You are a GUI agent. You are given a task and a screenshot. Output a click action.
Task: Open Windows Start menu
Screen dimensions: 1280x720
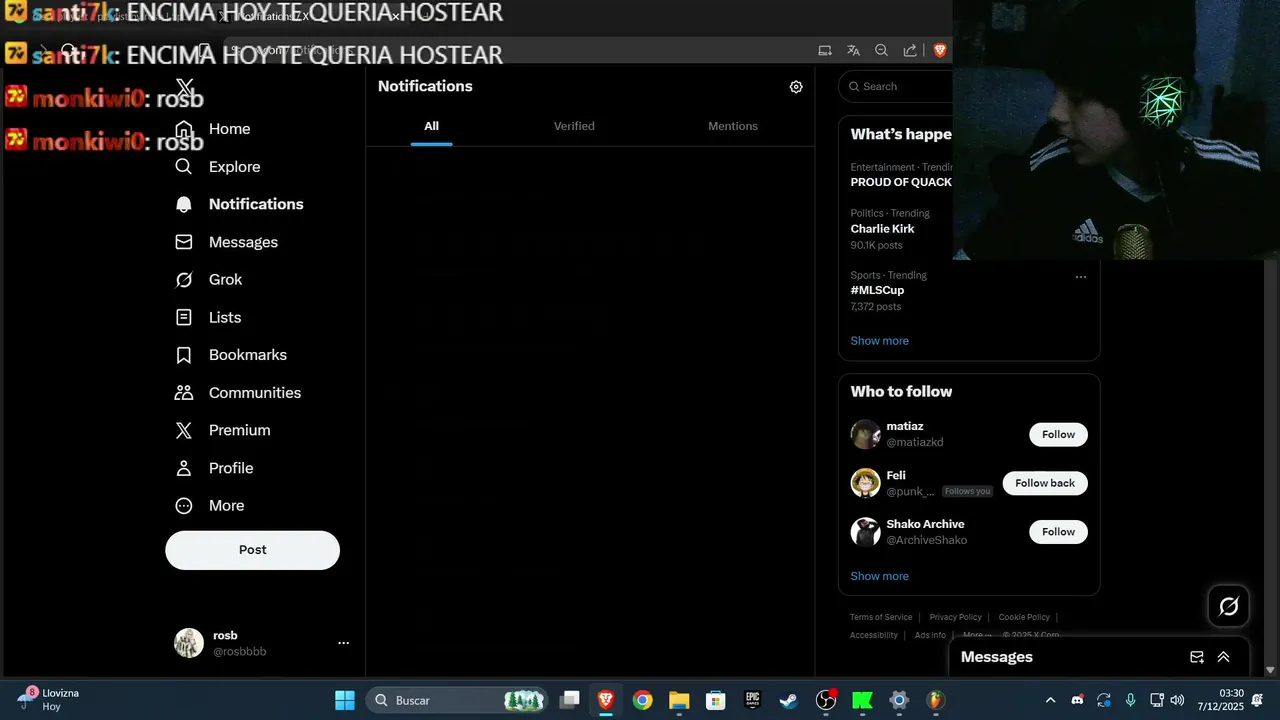click(344, 700)
